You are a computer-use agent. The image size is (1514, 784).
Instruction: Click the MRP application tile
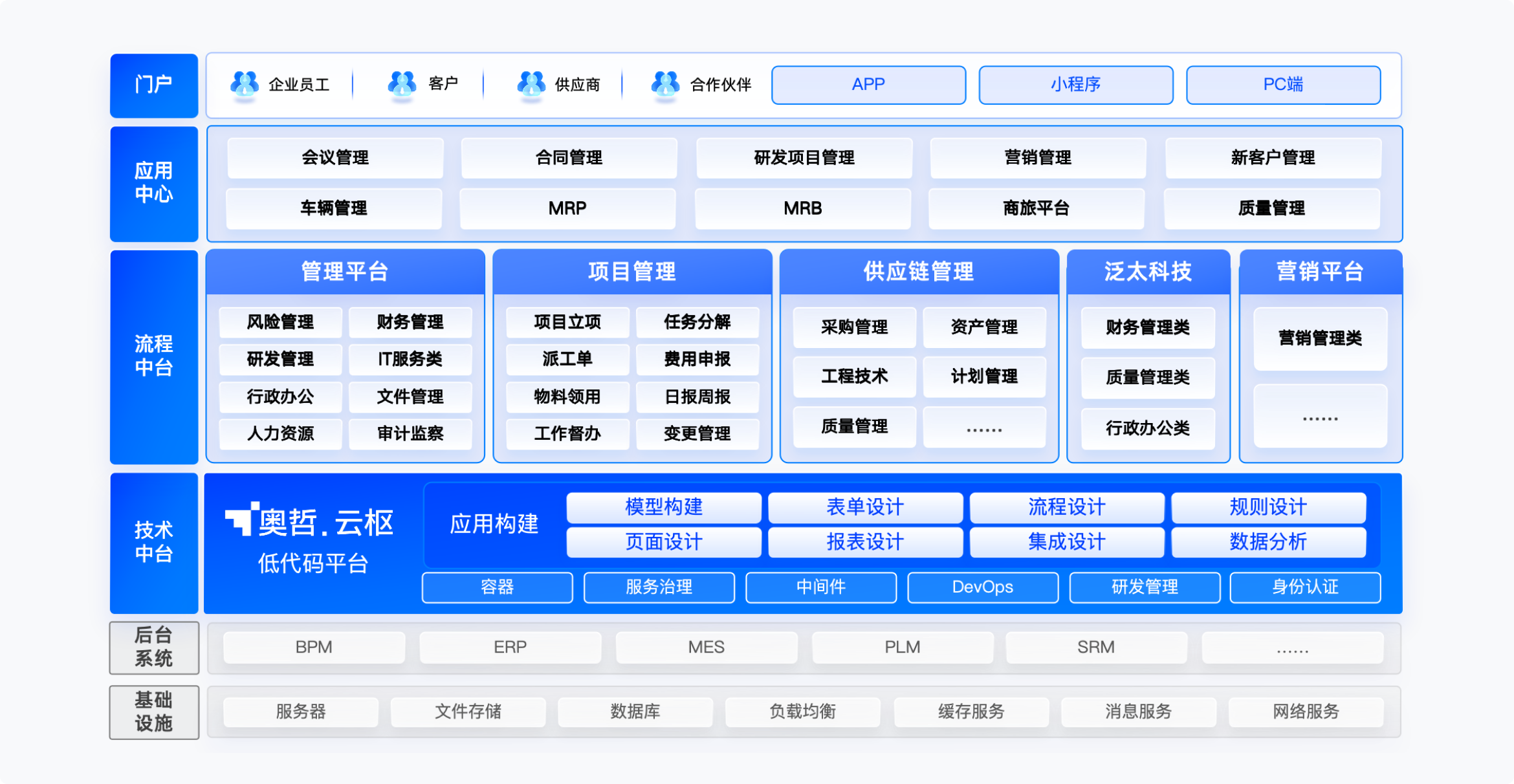[567, 208]
